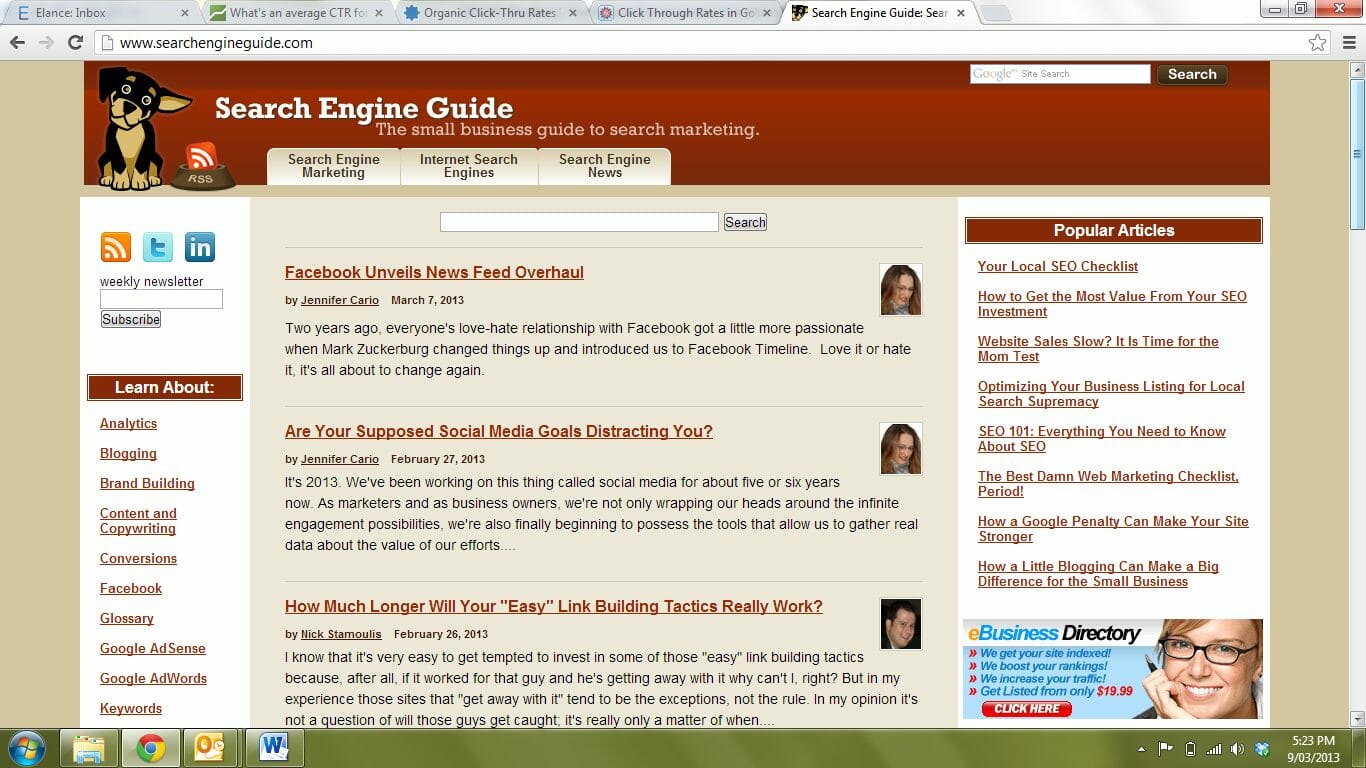Viewport: 1366px width, 768px height.
Task: Click Jennifer Cario on March 7 post
Action: (340, 300)
